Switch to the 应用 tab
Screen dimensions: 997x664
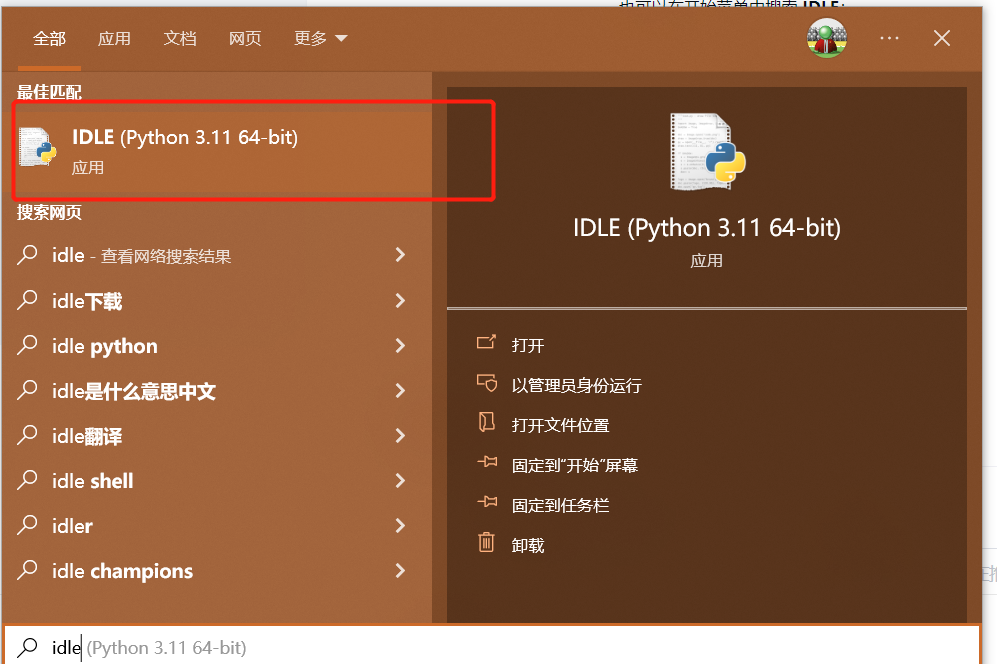[x=114, y=38]
